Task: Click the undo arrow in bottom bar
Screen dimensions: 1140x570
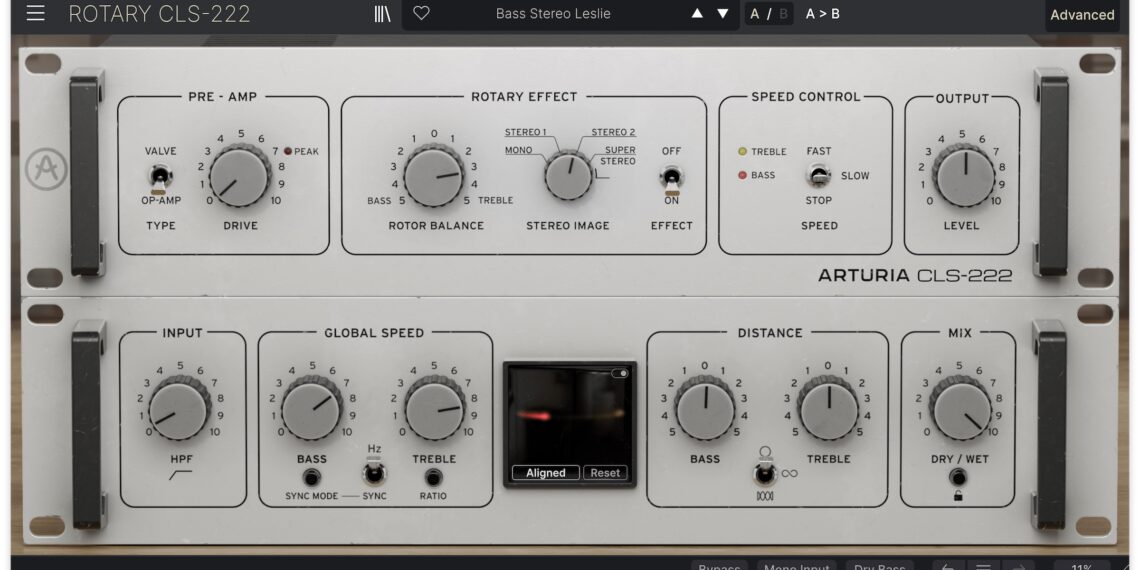Action: [947, 566]
